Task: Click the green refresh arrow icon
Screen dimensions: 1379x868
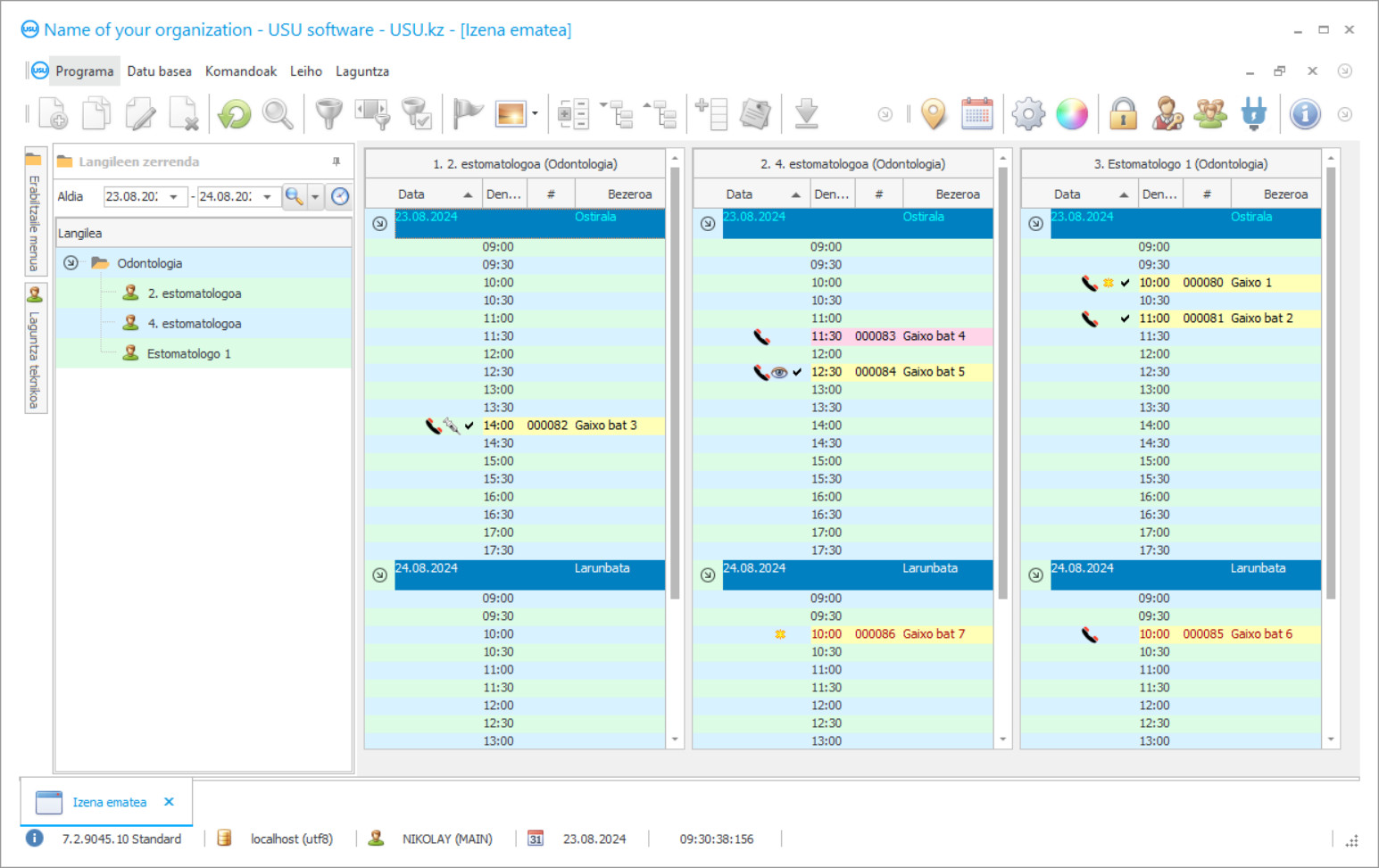Action: 235,114
